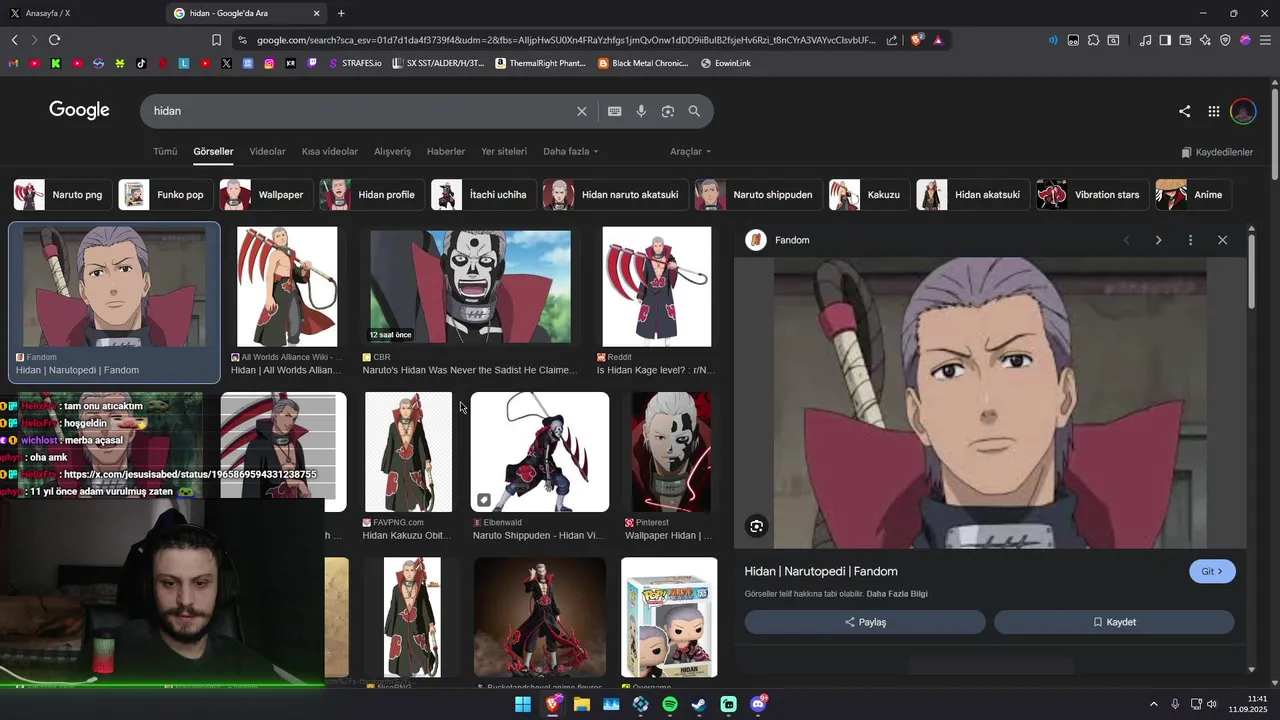The height and width of the screenshot is (720, 1280).
Task: Switch to the Videolar tab
Action: pos(267,152)
